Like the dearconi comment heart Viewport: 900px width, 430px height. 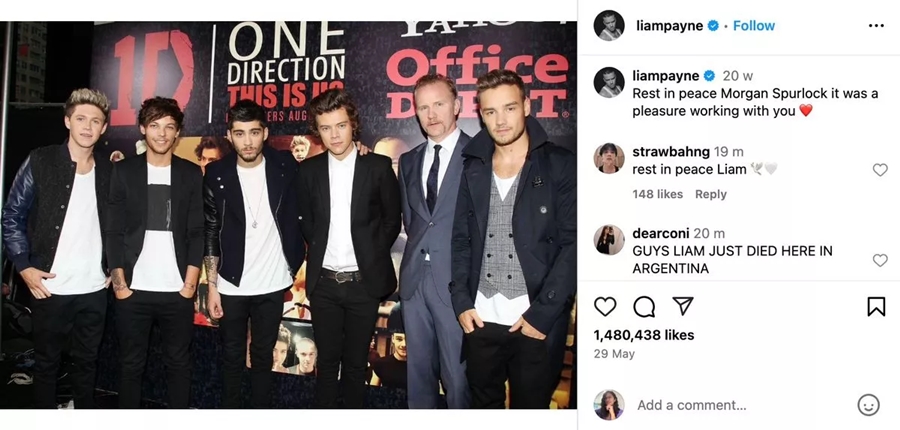coord(880,260)
